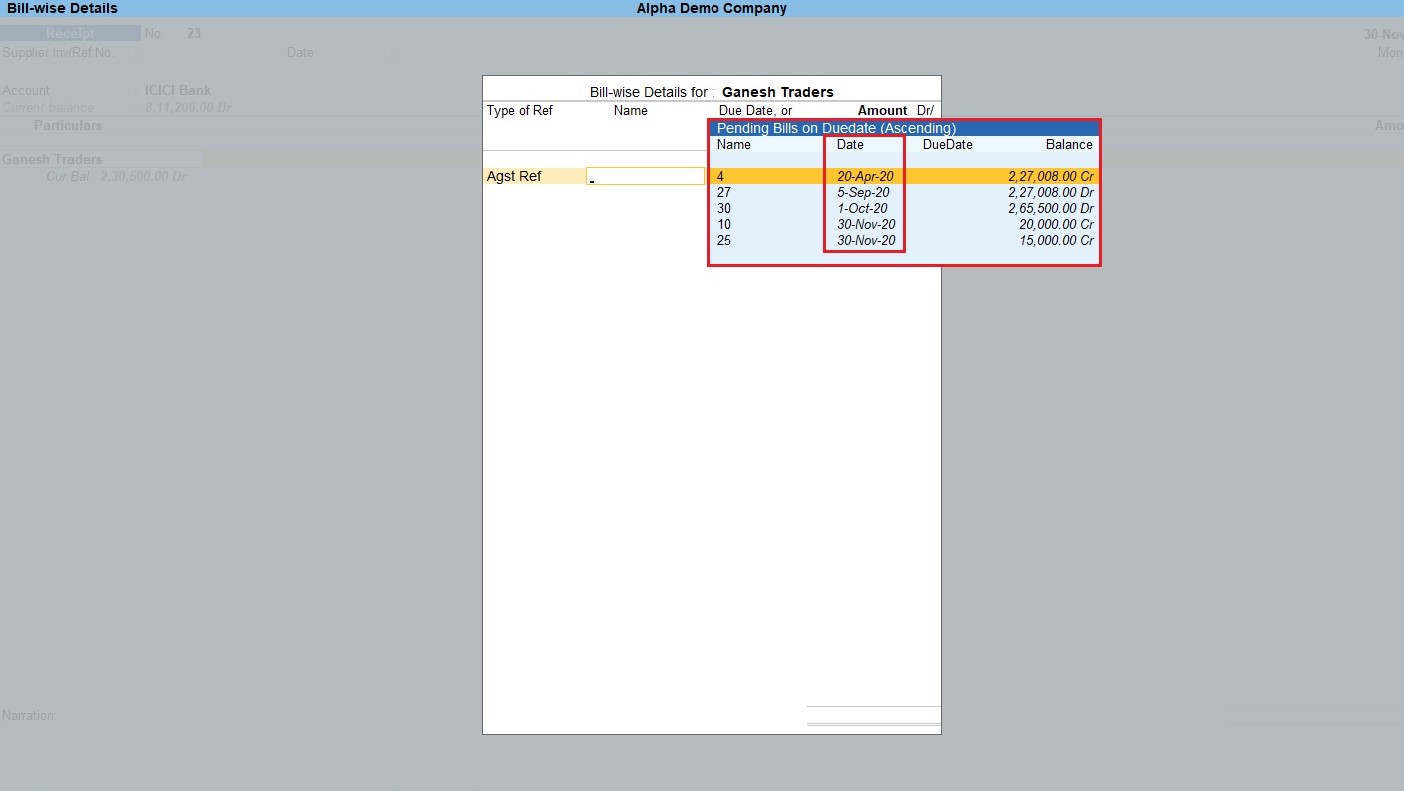Click the Supplier Inv/Ref No. field
The image size is (1404, 791).
180,52
